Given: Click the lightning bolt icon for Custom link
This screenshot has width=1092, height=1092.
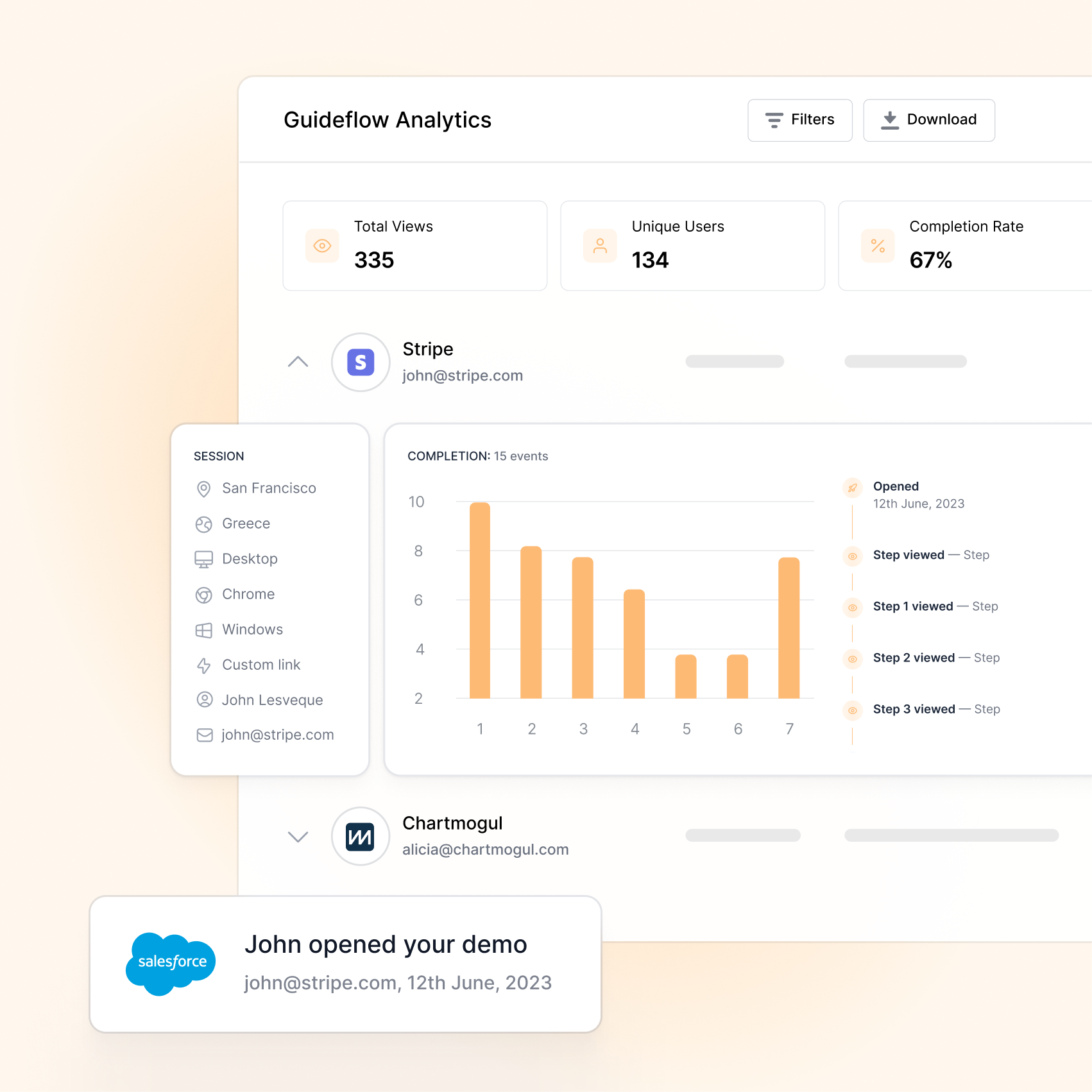Looking at the screenshot, I should 203,665.
